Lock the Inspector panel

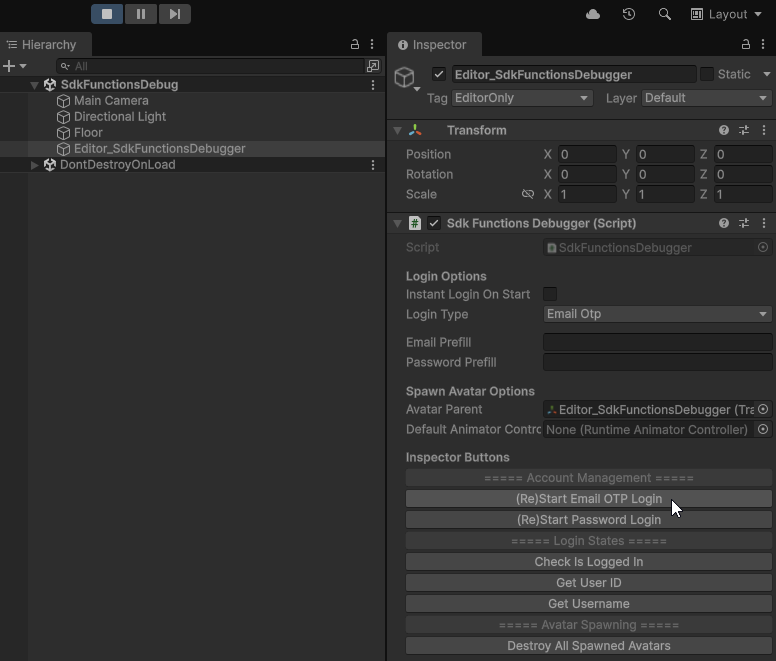click(x=745, y=45)
